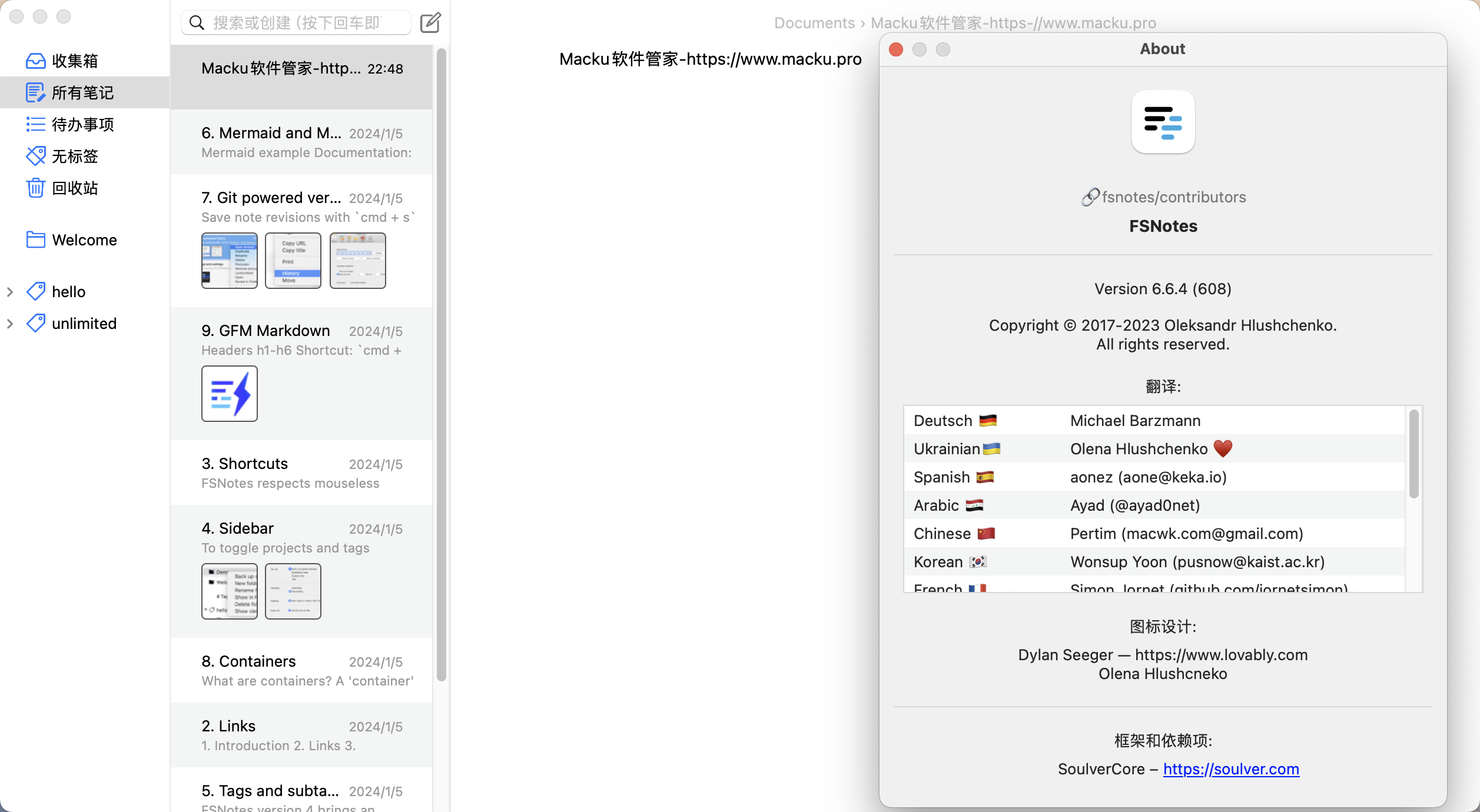Open note 2. Links
Image resolution: width=1480 pixels, height=812 pixels.
[301, 735]
